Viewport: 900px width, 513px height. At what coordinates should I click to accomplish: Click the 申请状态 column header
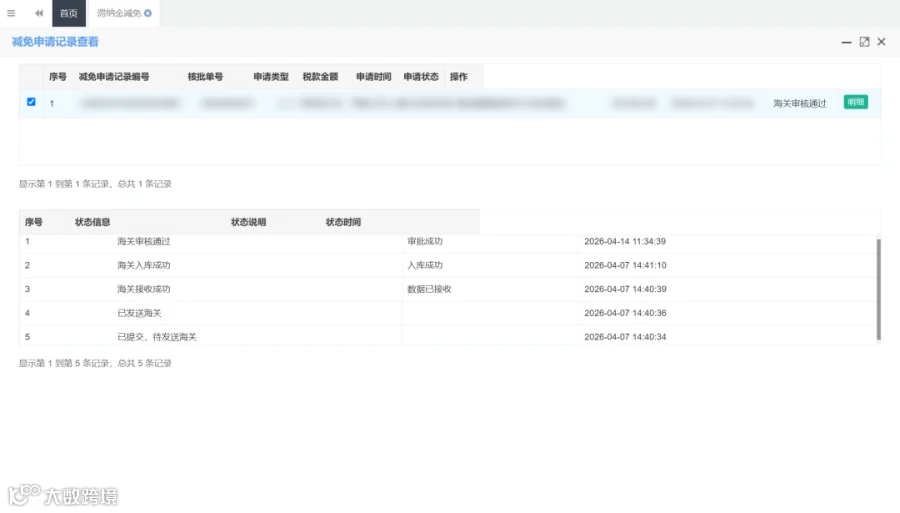(421, 77)
